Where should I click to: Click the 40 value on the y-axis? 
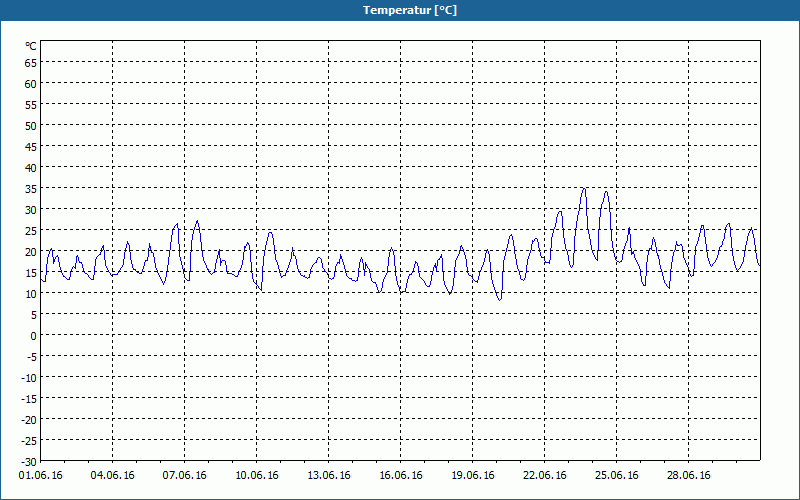pyautogui.click(x=31, y=168)
